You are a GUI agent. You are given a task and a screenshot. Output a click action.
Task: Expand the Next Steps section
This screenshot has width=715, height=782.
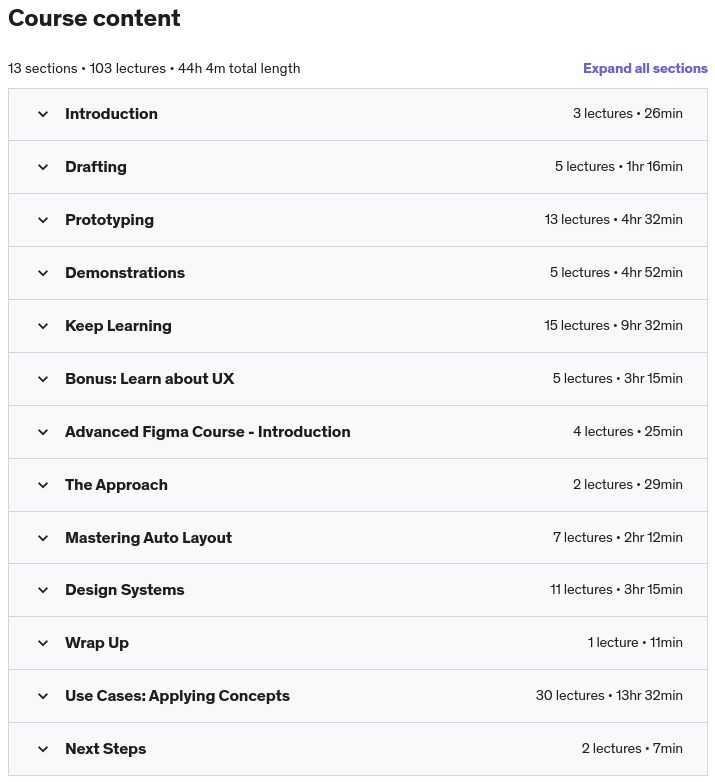point(105,749)
